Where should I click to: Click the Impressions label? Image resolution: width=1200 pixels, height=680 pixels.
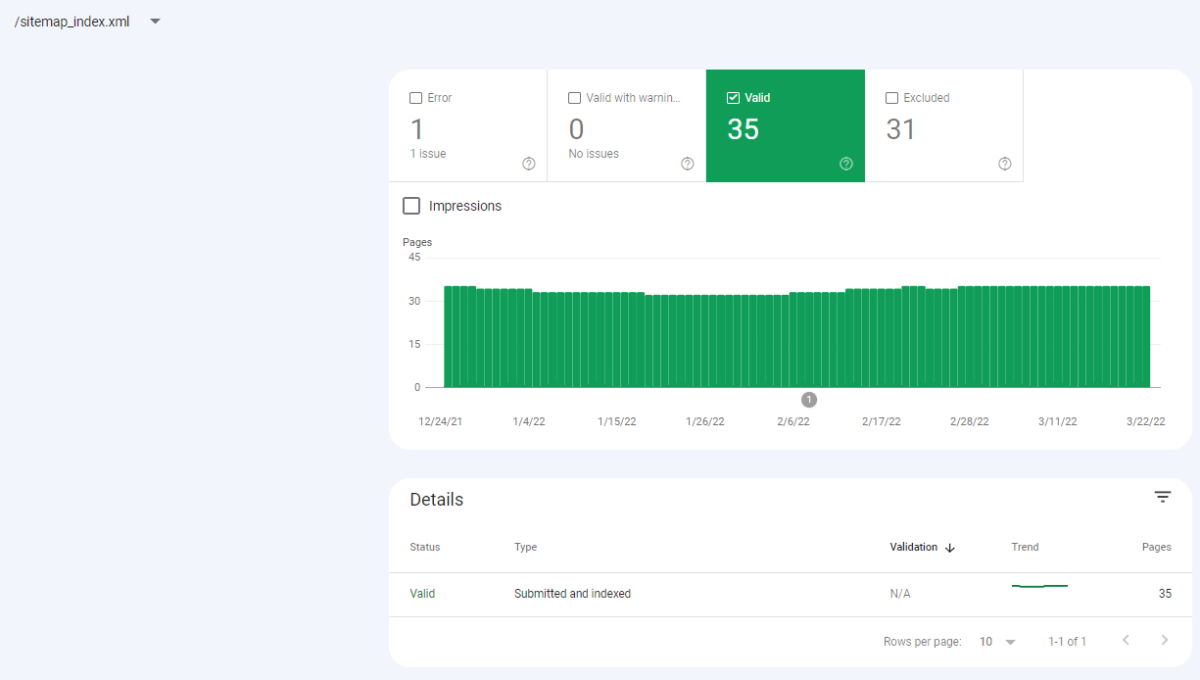pyautogui.click(x=465, y=206)
